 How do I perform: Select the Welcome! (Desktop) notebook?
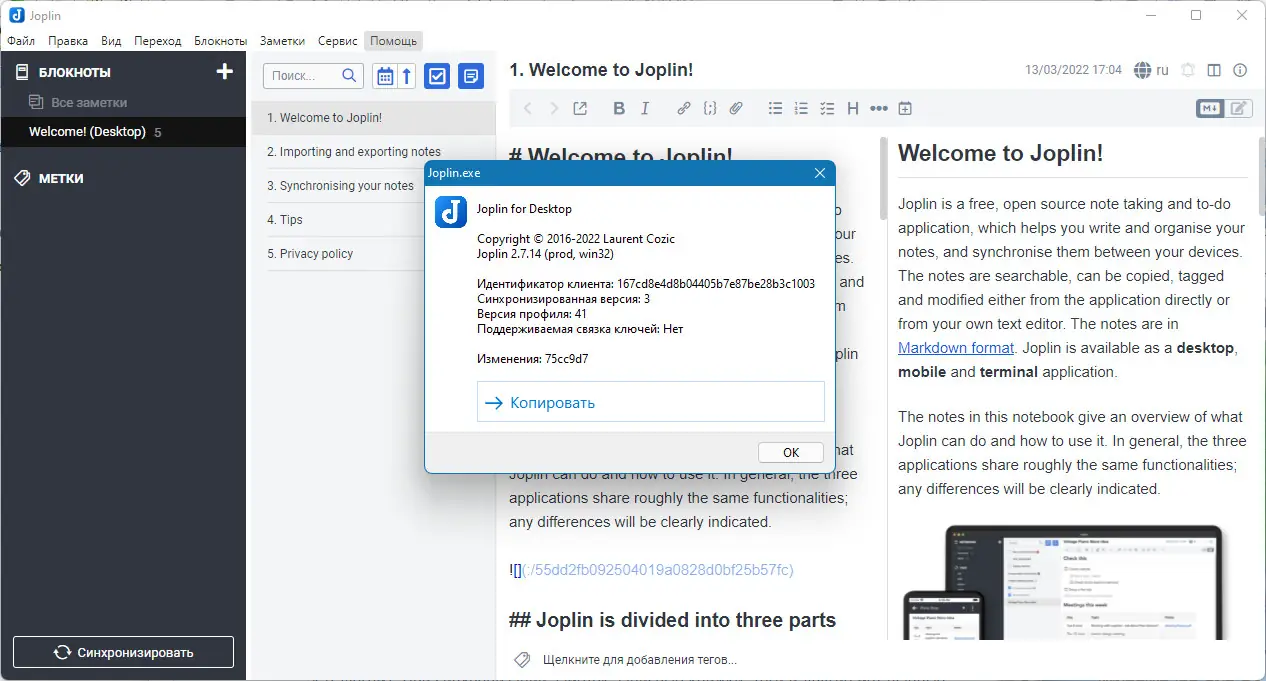123,132
